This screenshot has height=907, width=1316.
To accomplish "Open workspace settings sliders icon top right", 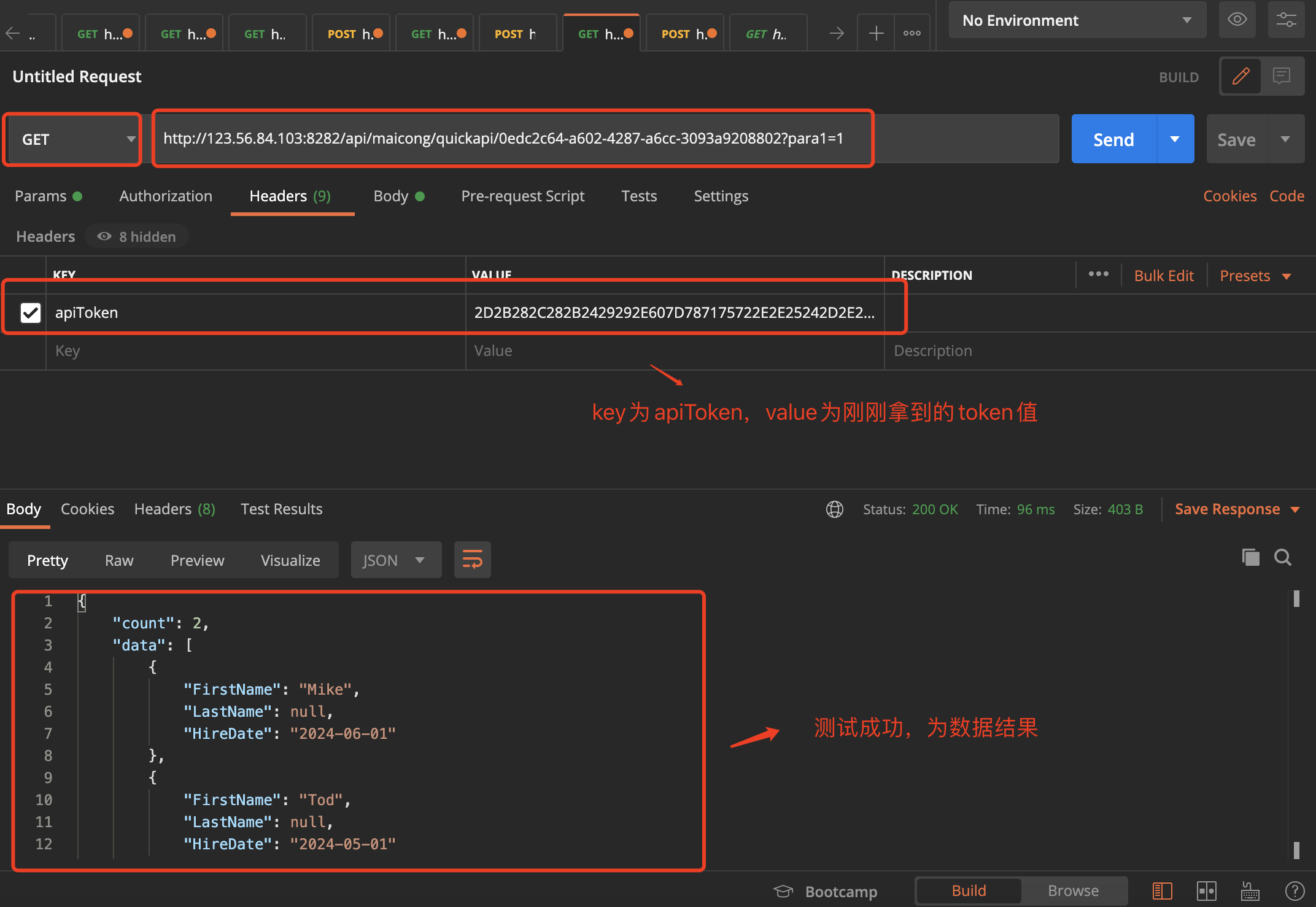I will pyautogui.click(x=1287, y=20).
